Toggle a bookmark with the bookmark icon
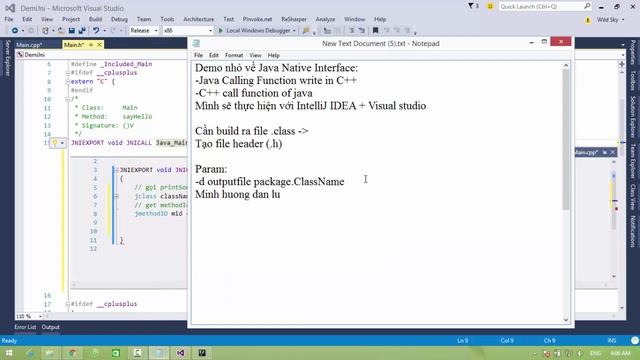This screenshot has width=640, height=360. pos(376,31)
